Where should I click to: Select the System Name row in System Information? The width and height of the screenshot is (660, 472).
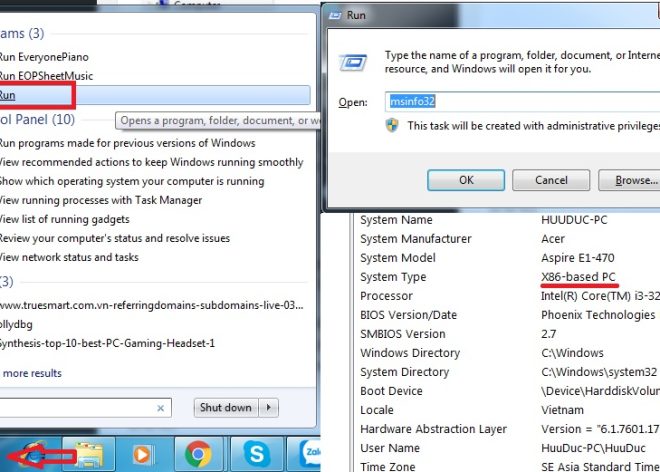point(506,220)
